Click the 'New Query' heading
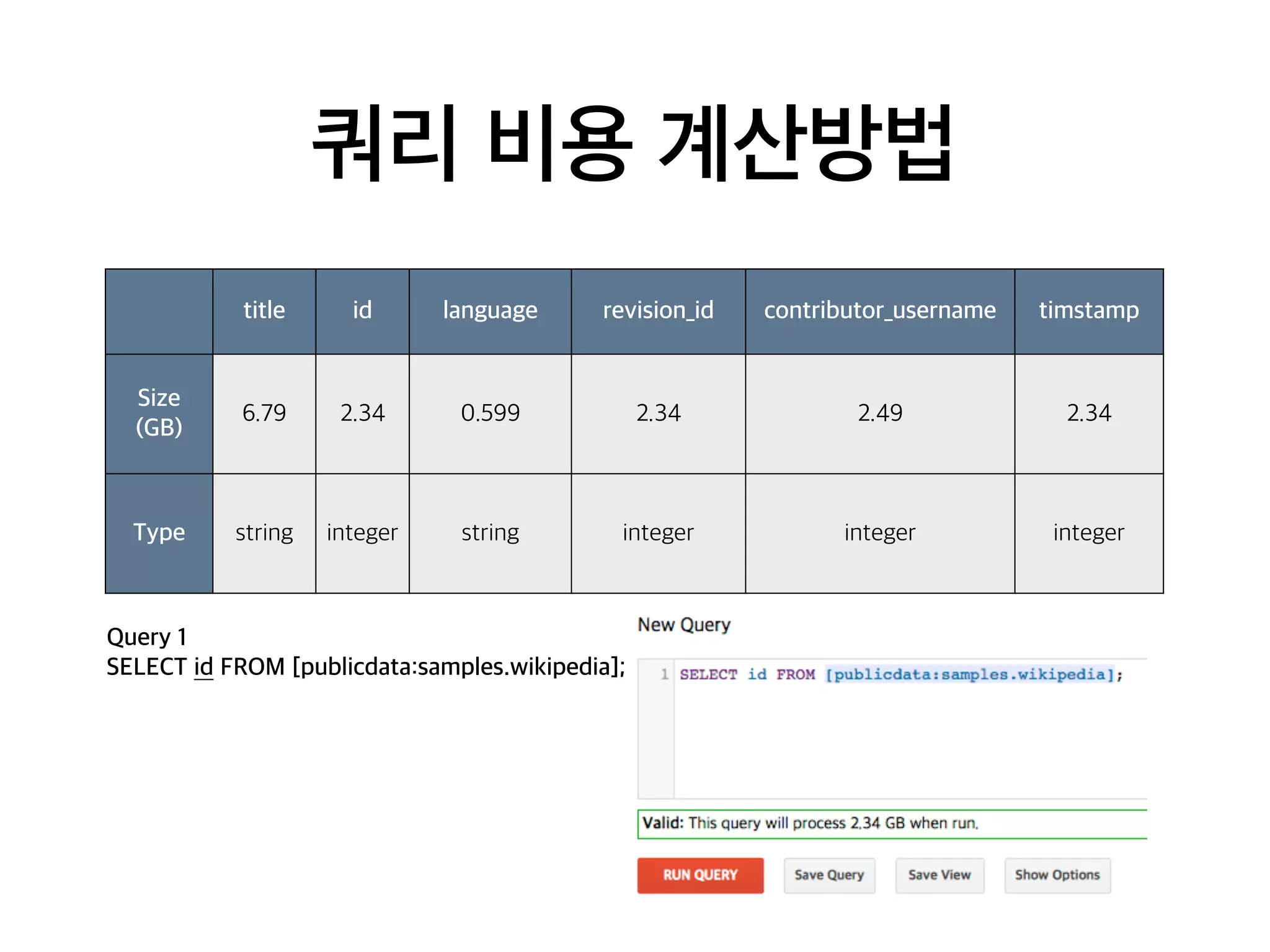 pyautogui.click(x=684, y=625)
